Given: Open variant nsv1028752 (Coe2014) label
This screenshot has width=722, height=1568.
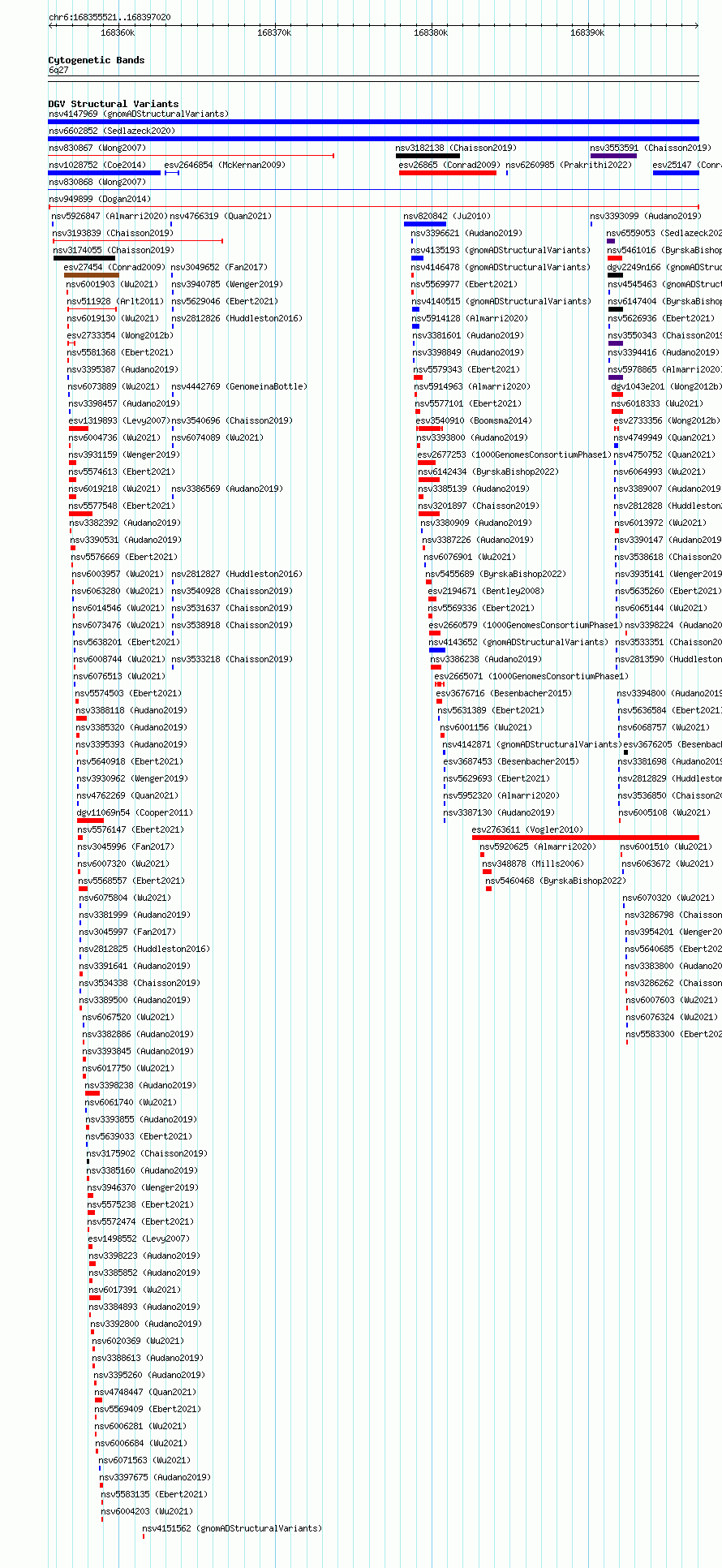Looking at the screenshot, I should coord(97,165).
